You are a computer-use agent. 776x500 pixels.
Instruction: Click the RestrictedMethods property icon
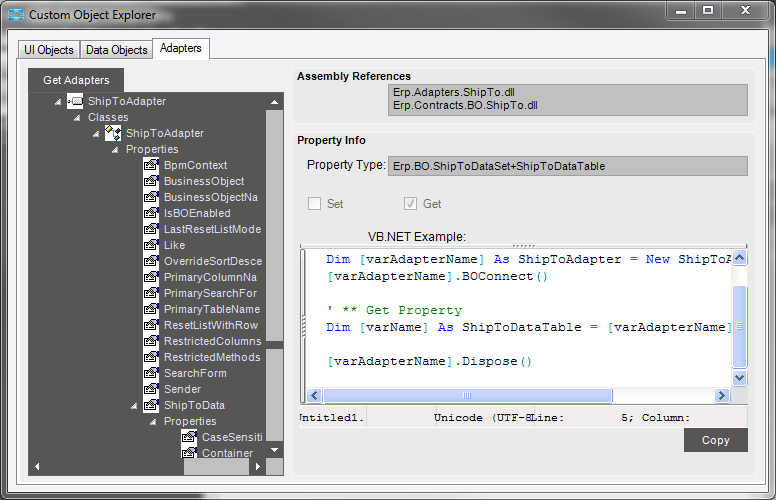tap(151, 357)
